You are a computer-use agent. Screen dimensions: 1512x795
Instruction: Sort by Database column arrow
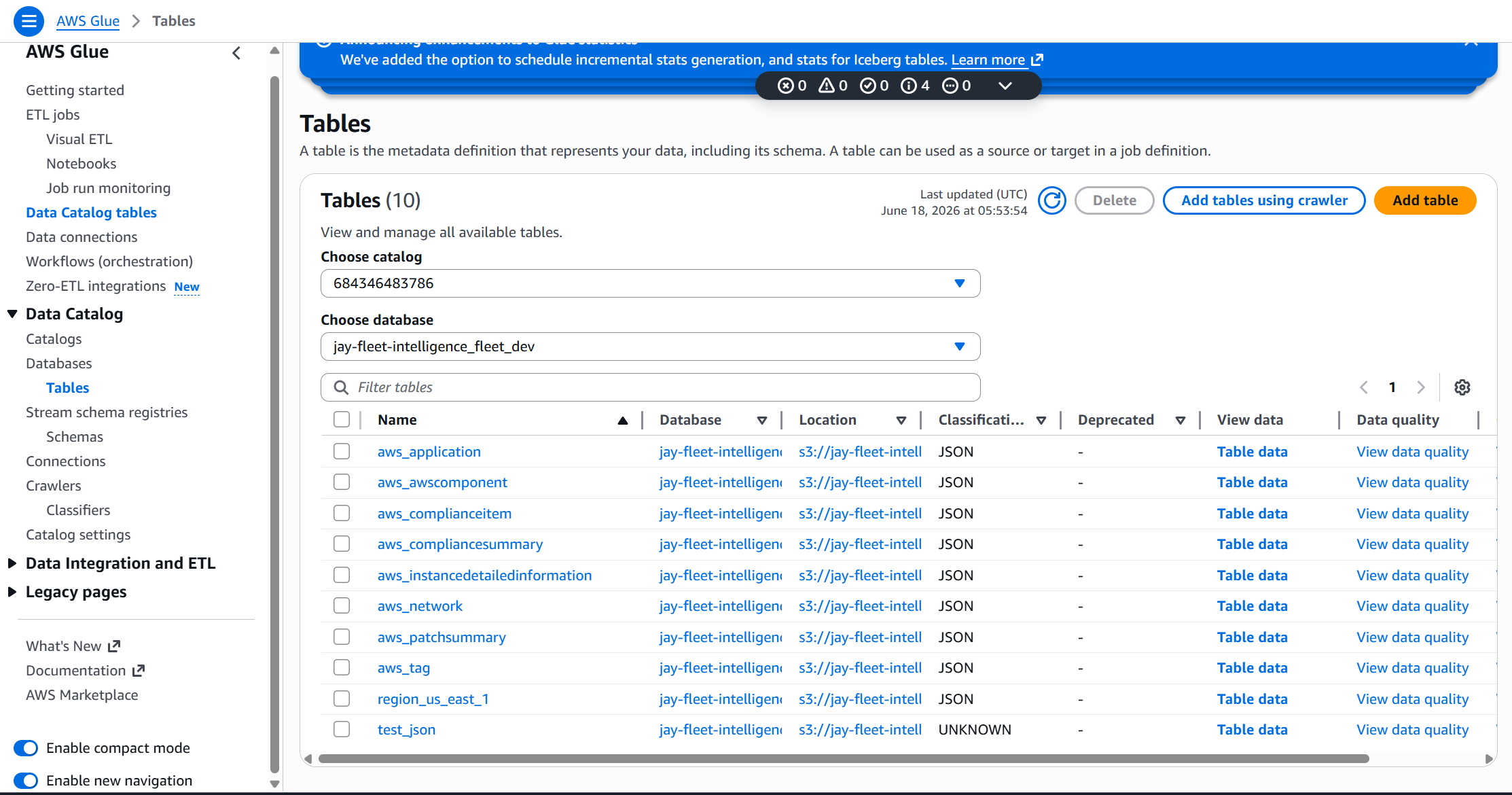[x=762, y=421]
